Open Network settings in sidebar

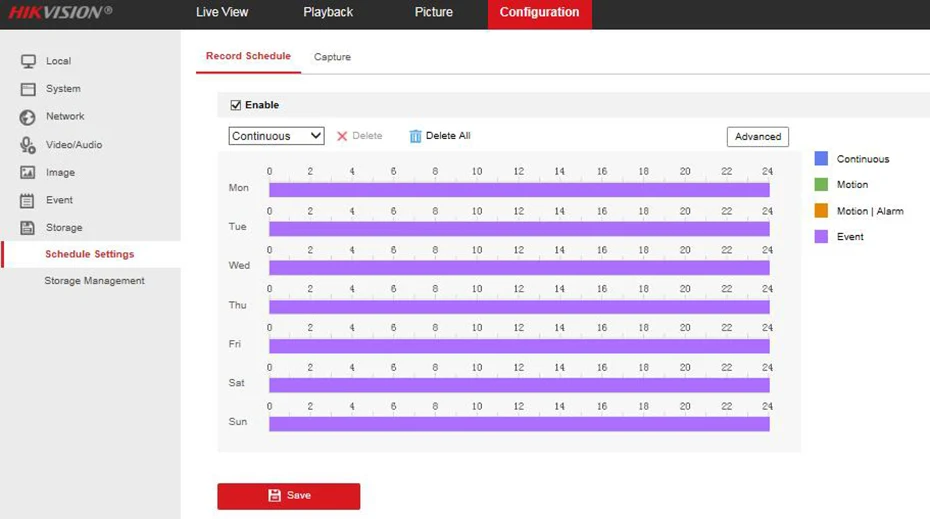[x=65, y=116]
